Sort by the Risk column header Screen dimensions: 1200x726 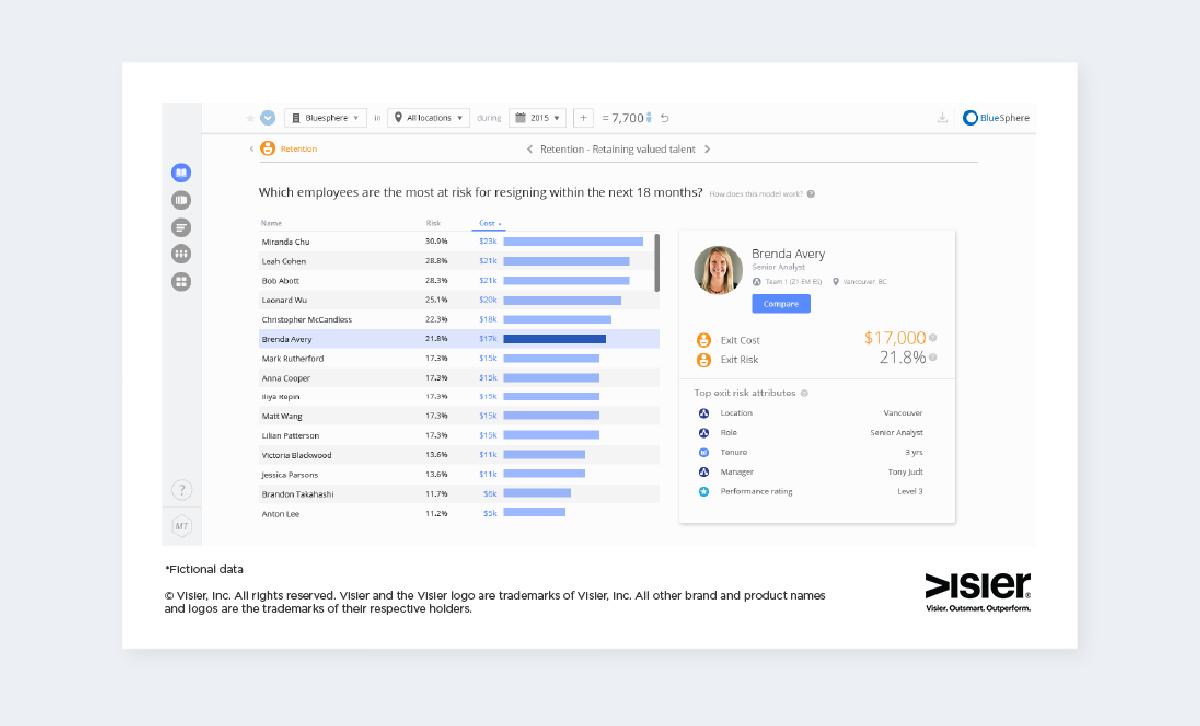[x=433, y=223]
